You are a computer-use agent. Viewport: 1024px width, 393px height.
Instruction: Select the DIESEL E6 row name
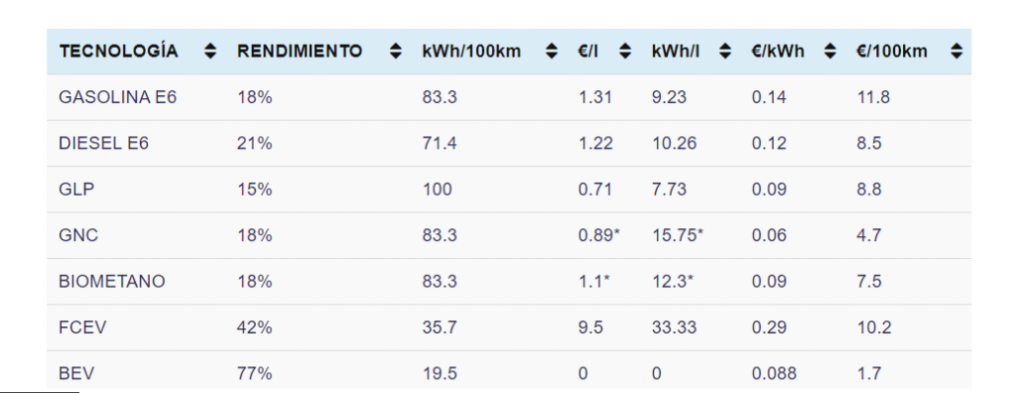(104, 143)
